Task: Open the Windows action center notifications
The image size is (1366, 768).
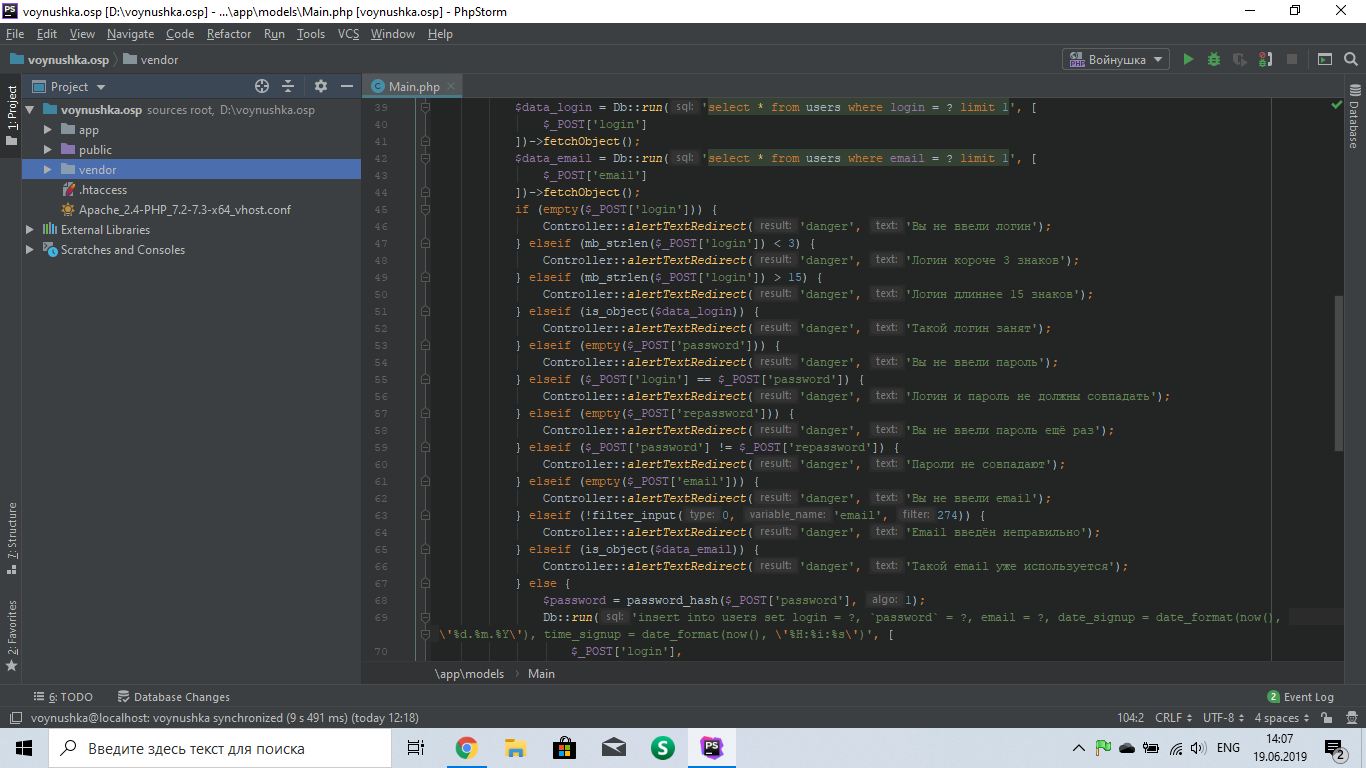Action: [1335, 748]
